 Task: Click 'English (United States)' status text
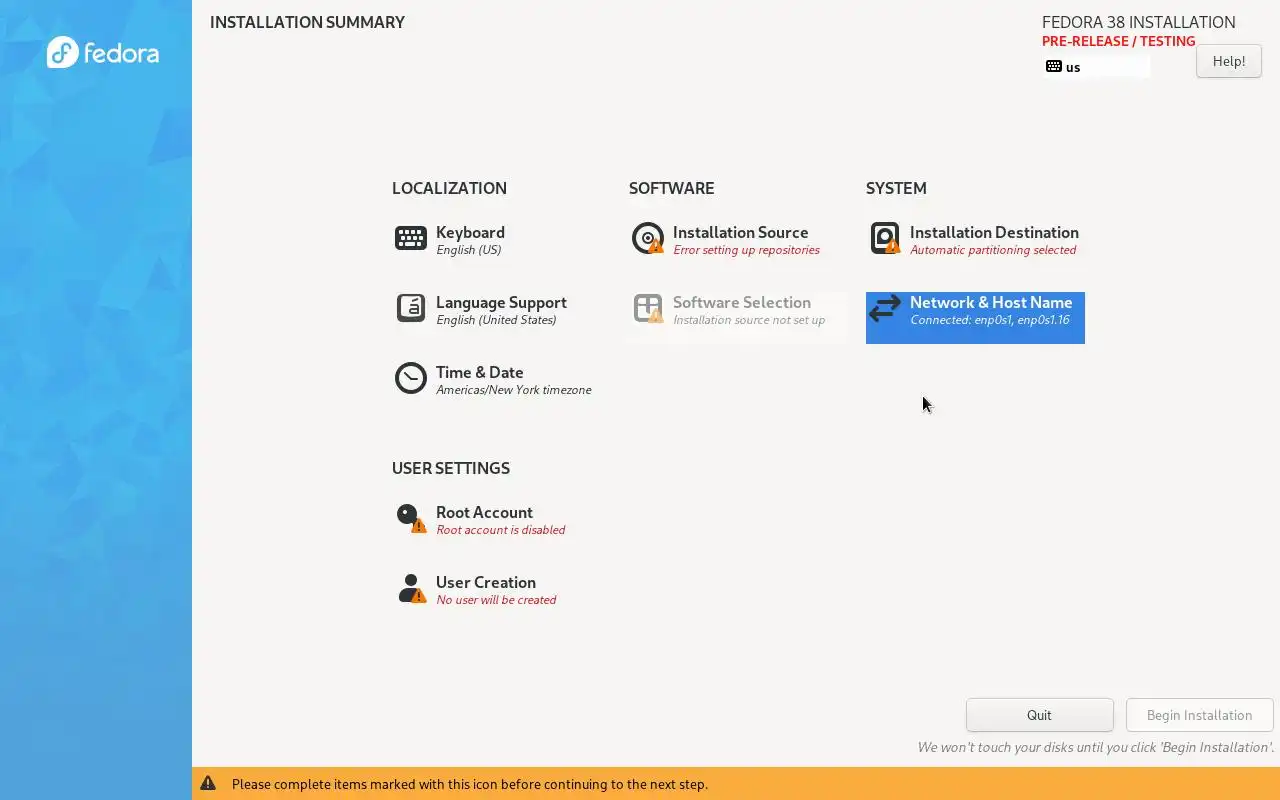point(496,320)
